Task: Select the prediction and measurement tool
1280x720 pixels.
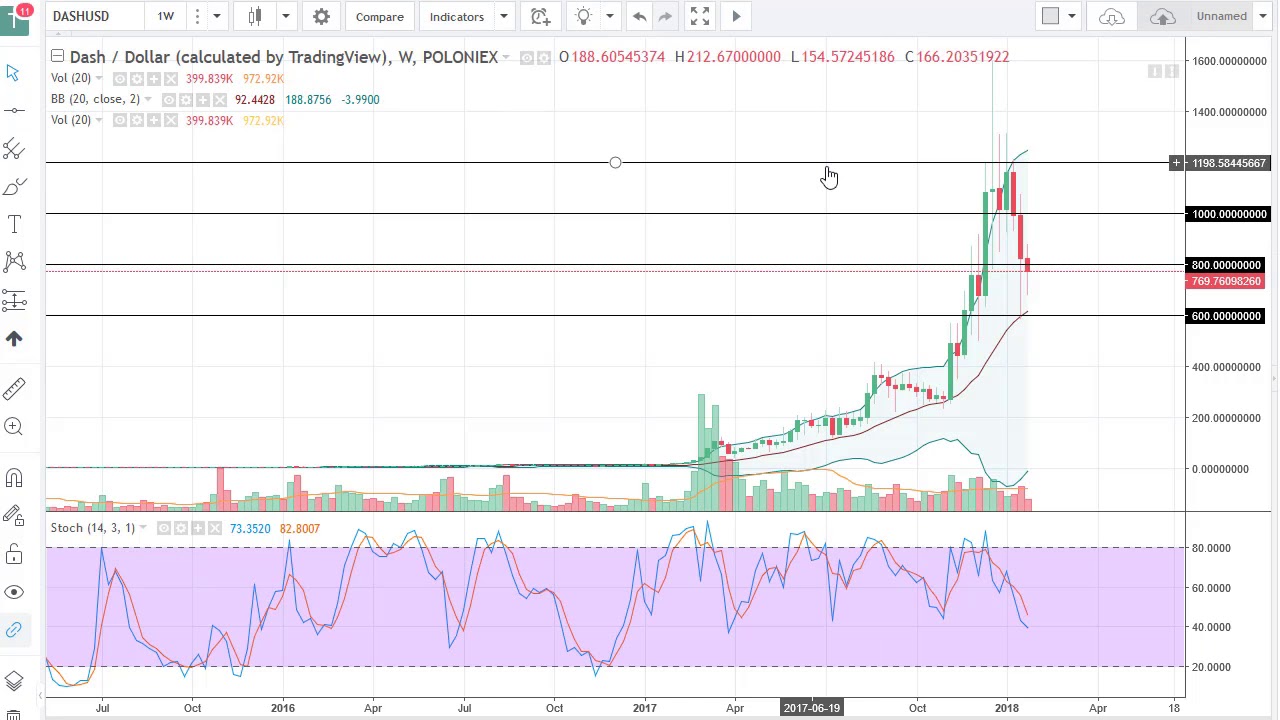Action: pos(13,300)
